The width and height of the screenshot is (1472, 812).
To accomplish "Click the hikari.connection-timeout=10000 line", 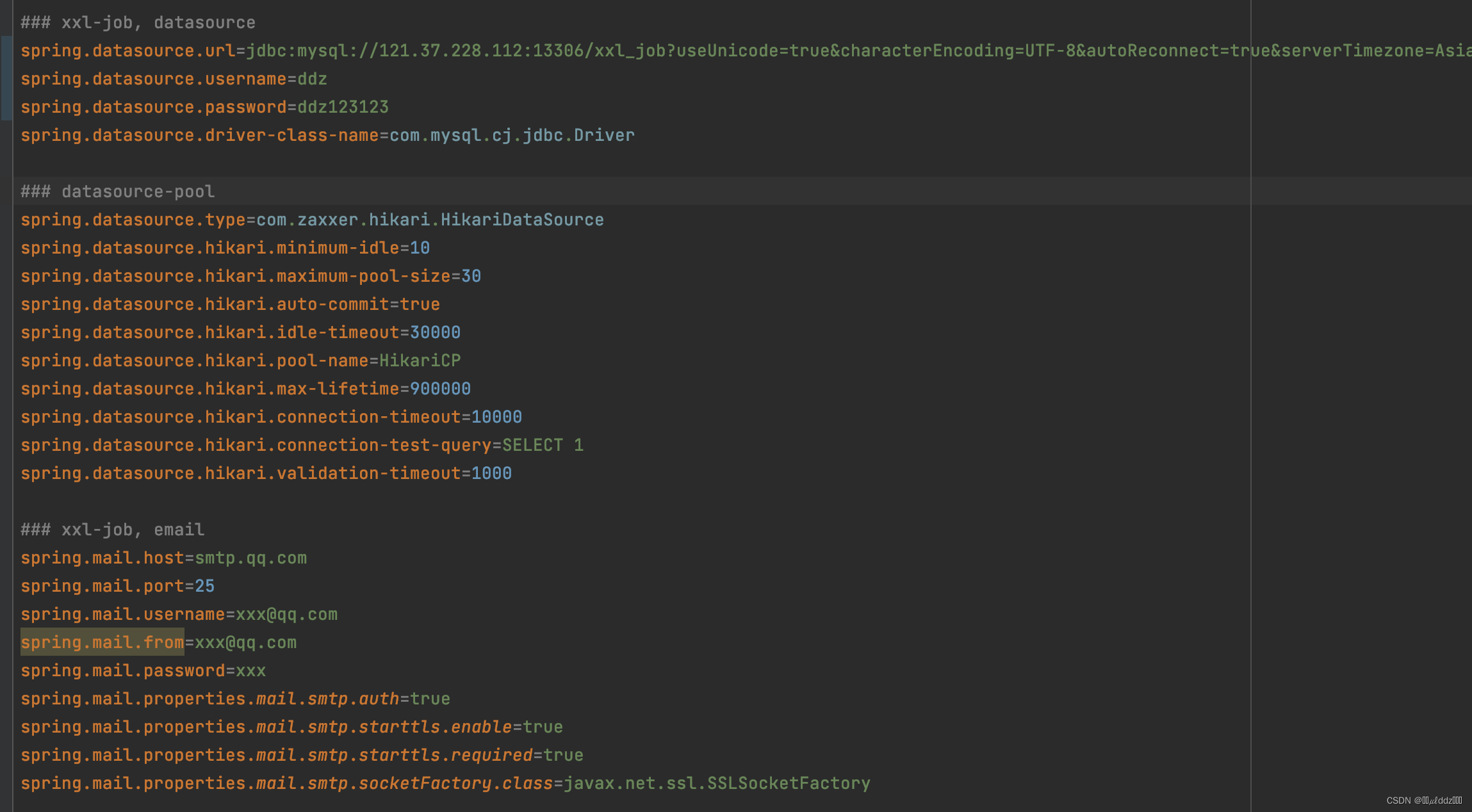I will click(x=271, y=418).
